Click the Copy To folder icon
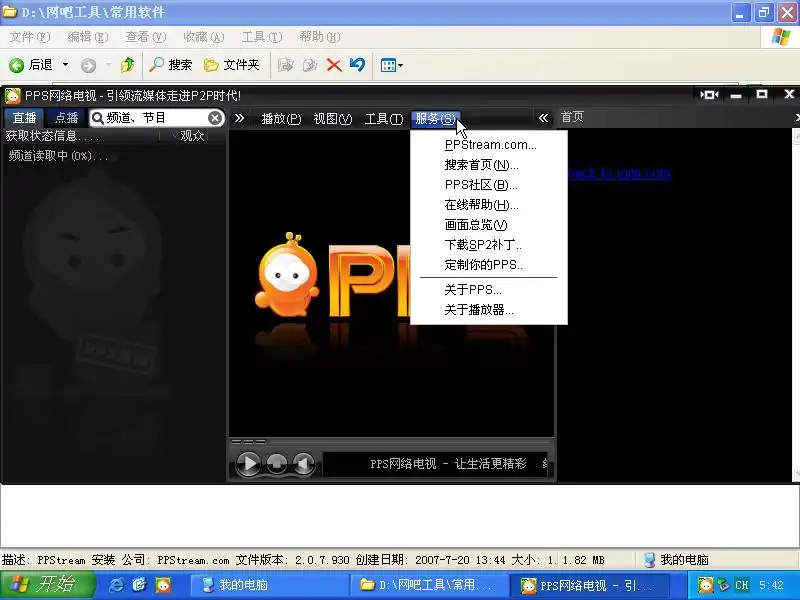 click(x=310, y=65)
